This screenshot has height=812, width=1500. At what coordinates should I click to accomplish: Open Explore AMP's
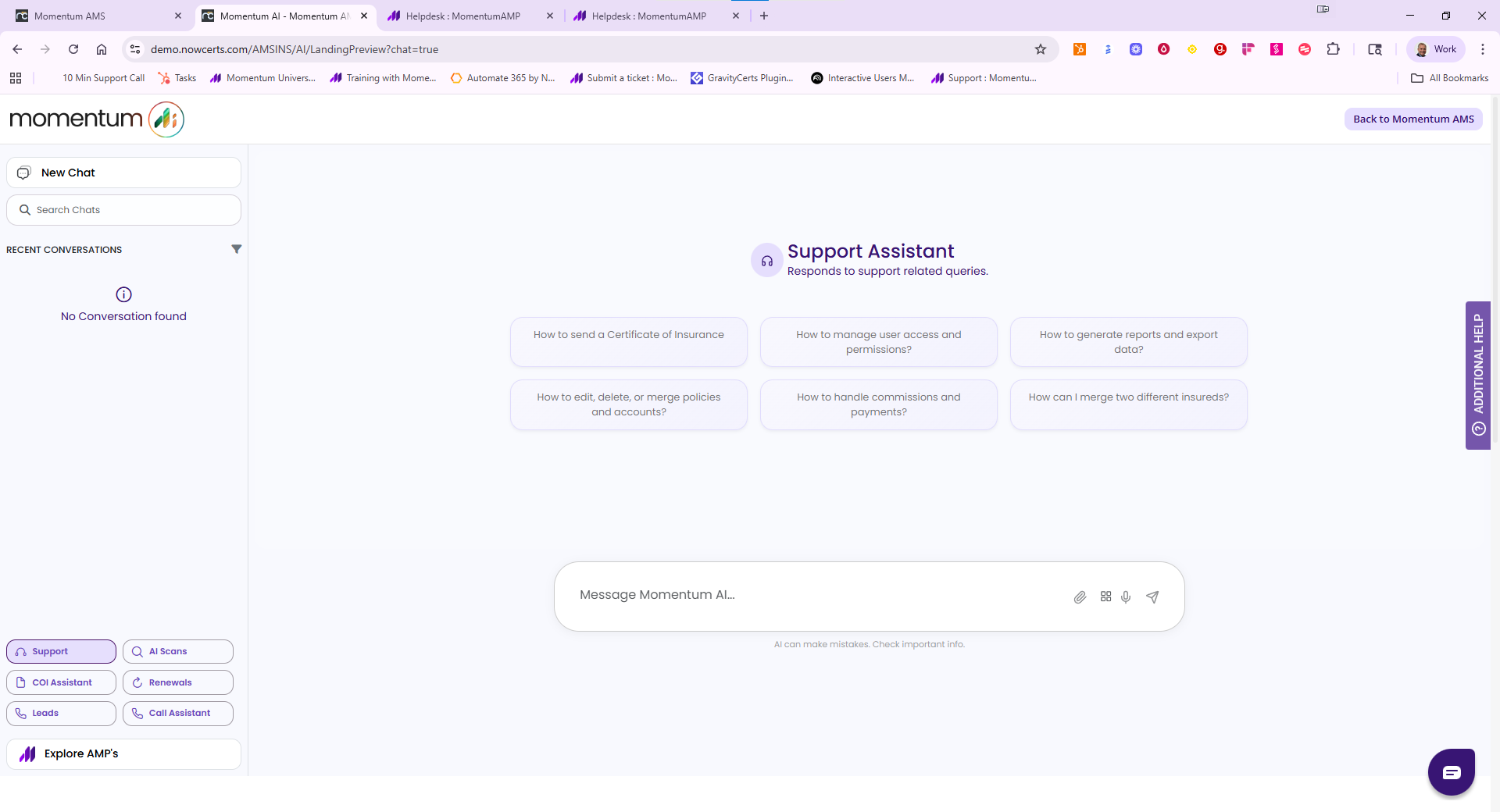[x=123, y=754]
